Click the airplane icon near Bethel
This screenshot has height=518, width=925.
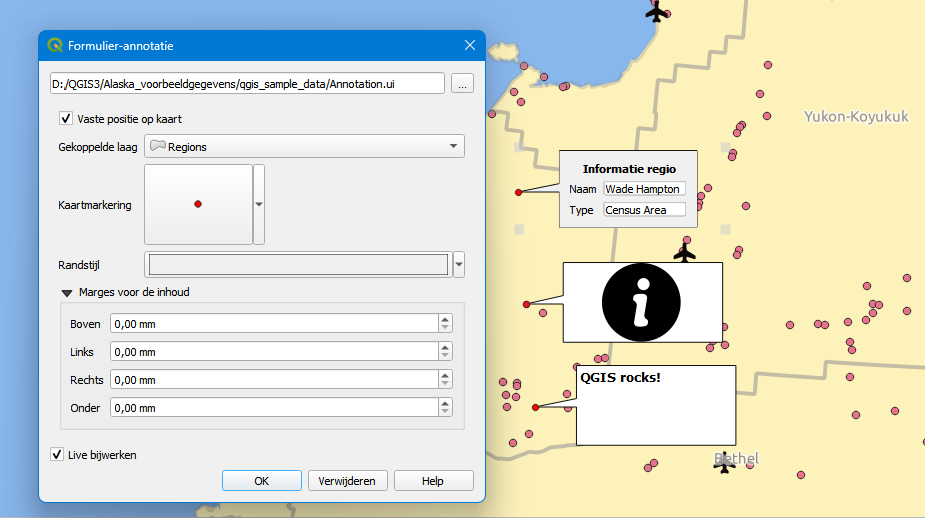coord(724,464)
